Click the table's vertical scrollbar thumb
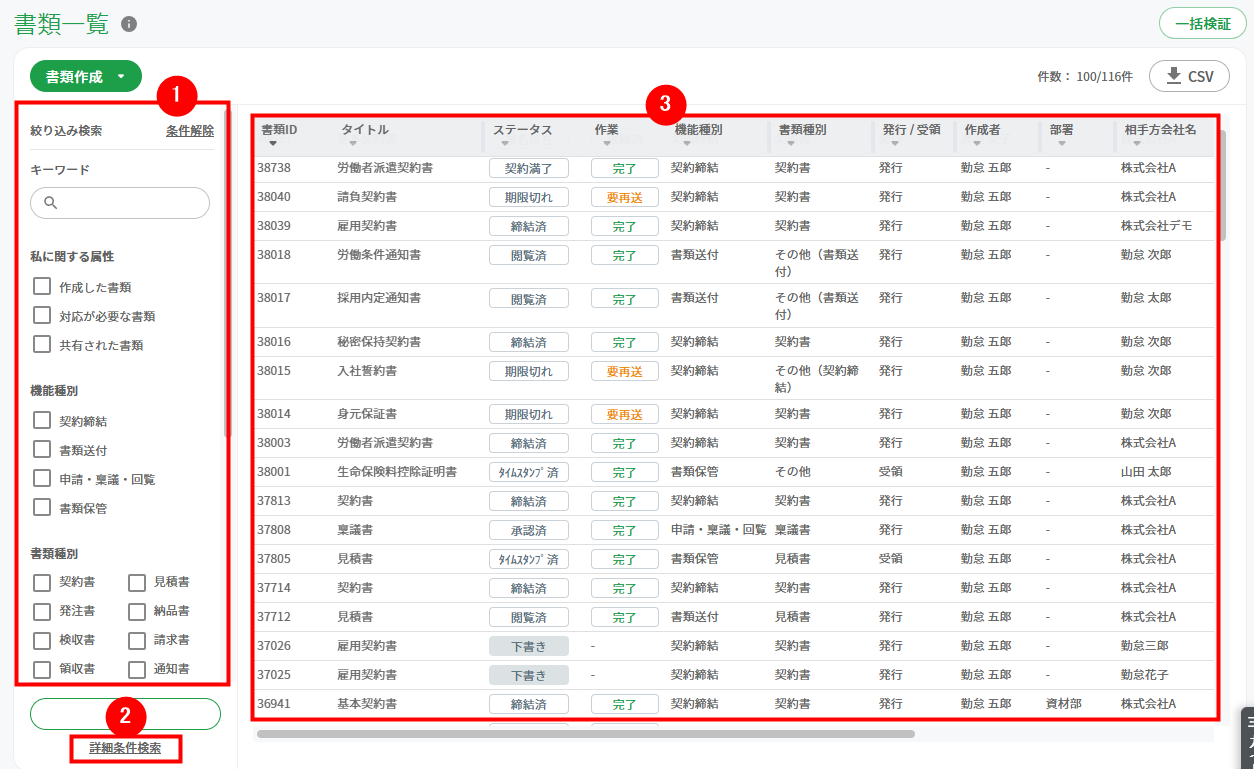 (1222, 185)
